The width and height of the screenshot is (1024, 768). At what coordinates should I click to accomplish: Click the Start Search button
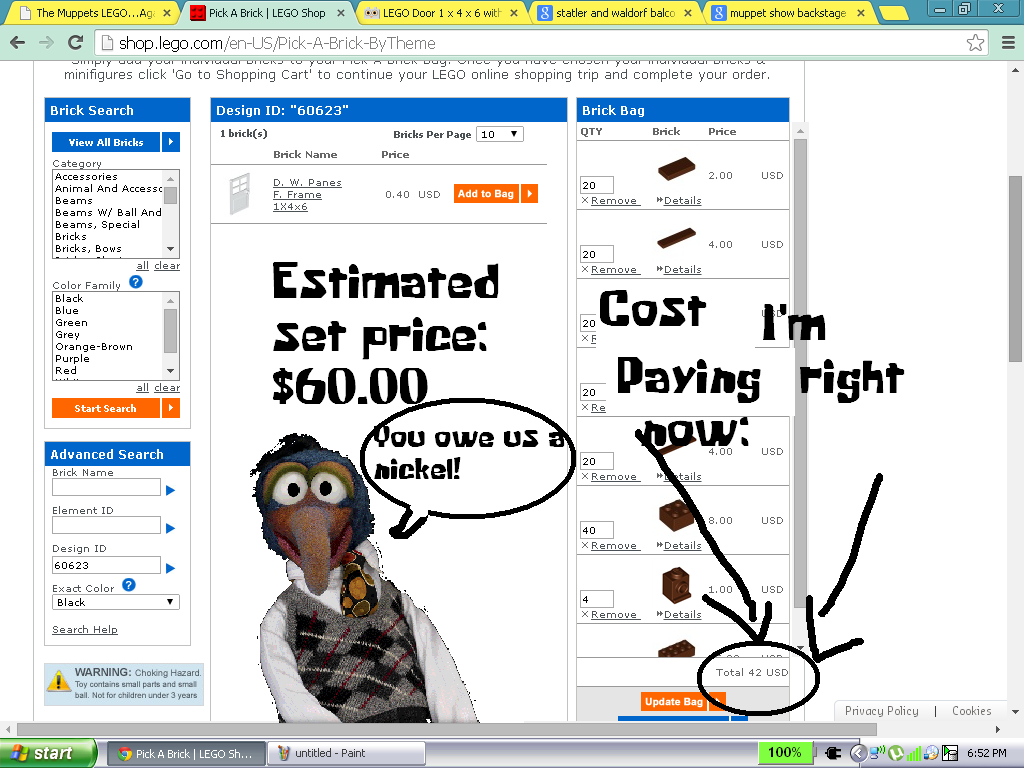(x=106, y=408)
